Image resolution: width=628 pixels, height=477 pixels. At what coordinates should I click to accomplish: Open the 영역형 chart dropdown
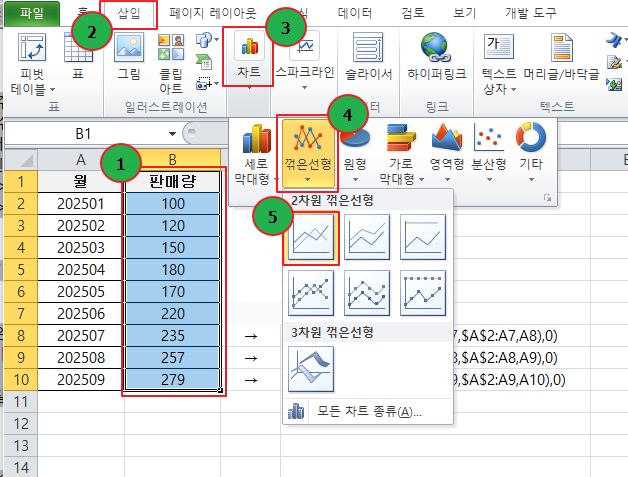(x=447, y=154)
